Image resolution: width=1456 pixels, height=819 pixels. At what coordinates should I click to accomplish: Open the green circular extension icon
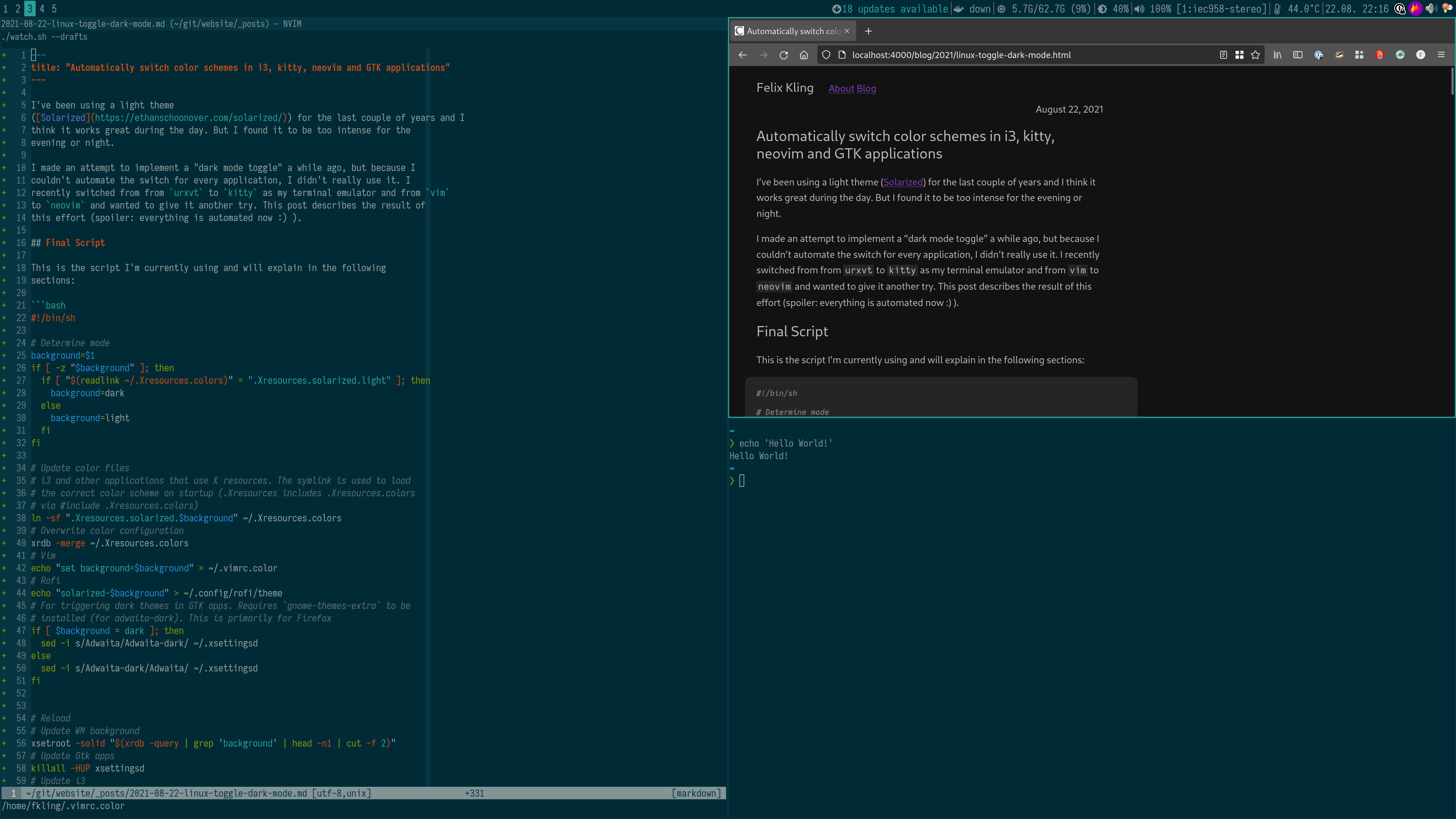coord(1400,55)
